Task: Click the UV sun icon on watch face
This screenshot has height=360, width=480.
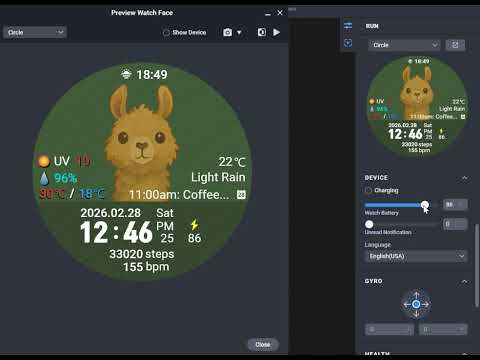Action: point(44,161)
